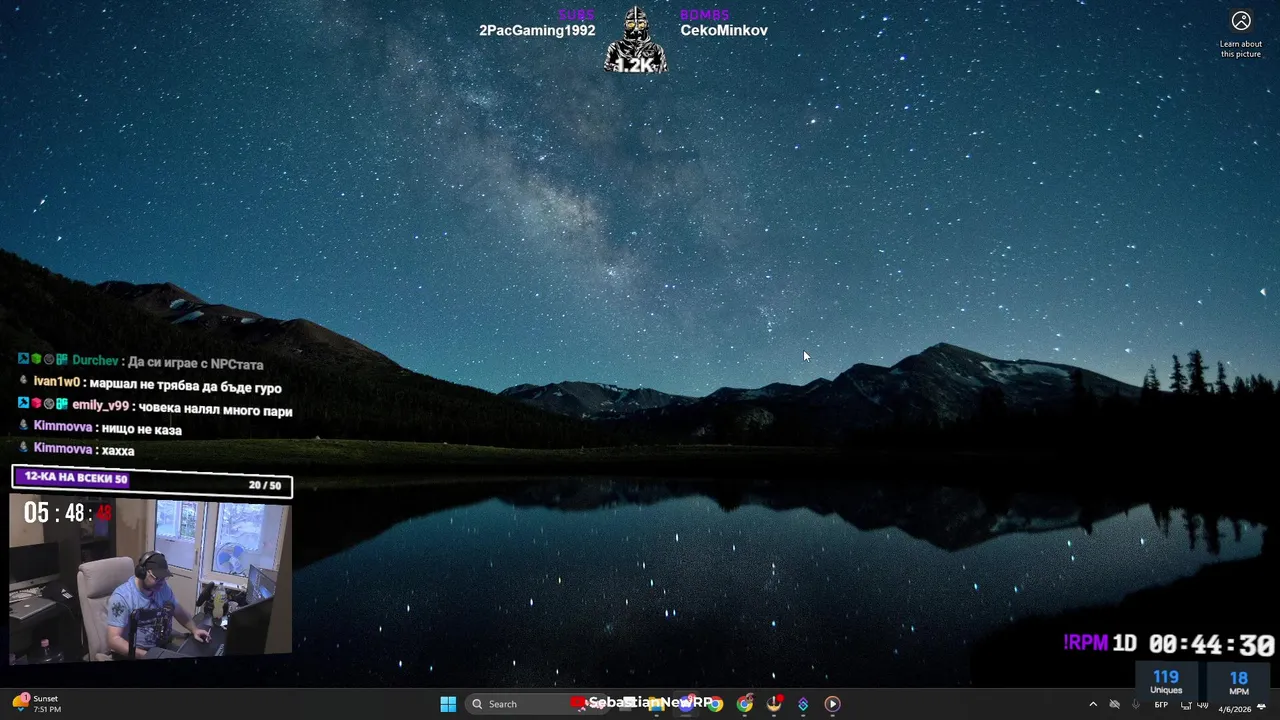This screenshot has width=1280, height=720.
Task: Open the round play-button taskbar app
Action: [x=832, y=704]
